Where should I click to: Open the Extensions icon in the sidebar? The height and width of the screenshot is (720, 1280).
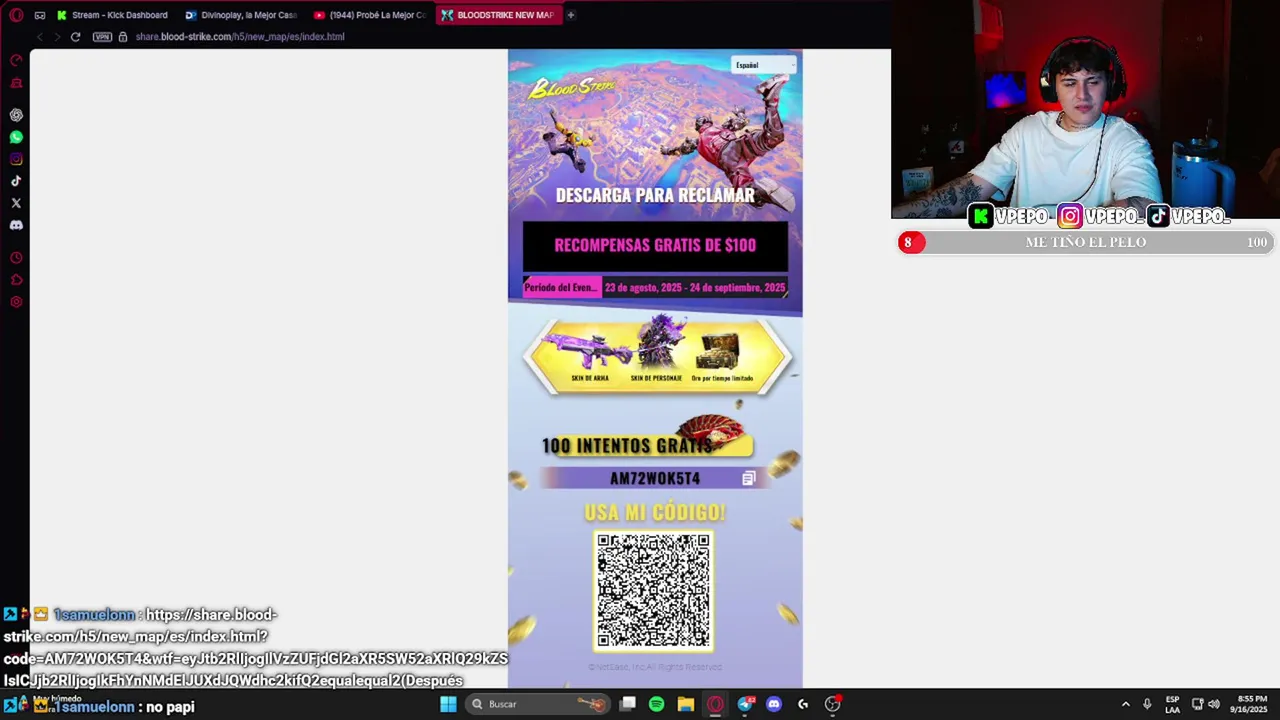pyautogui.click(x=16, y=280)
